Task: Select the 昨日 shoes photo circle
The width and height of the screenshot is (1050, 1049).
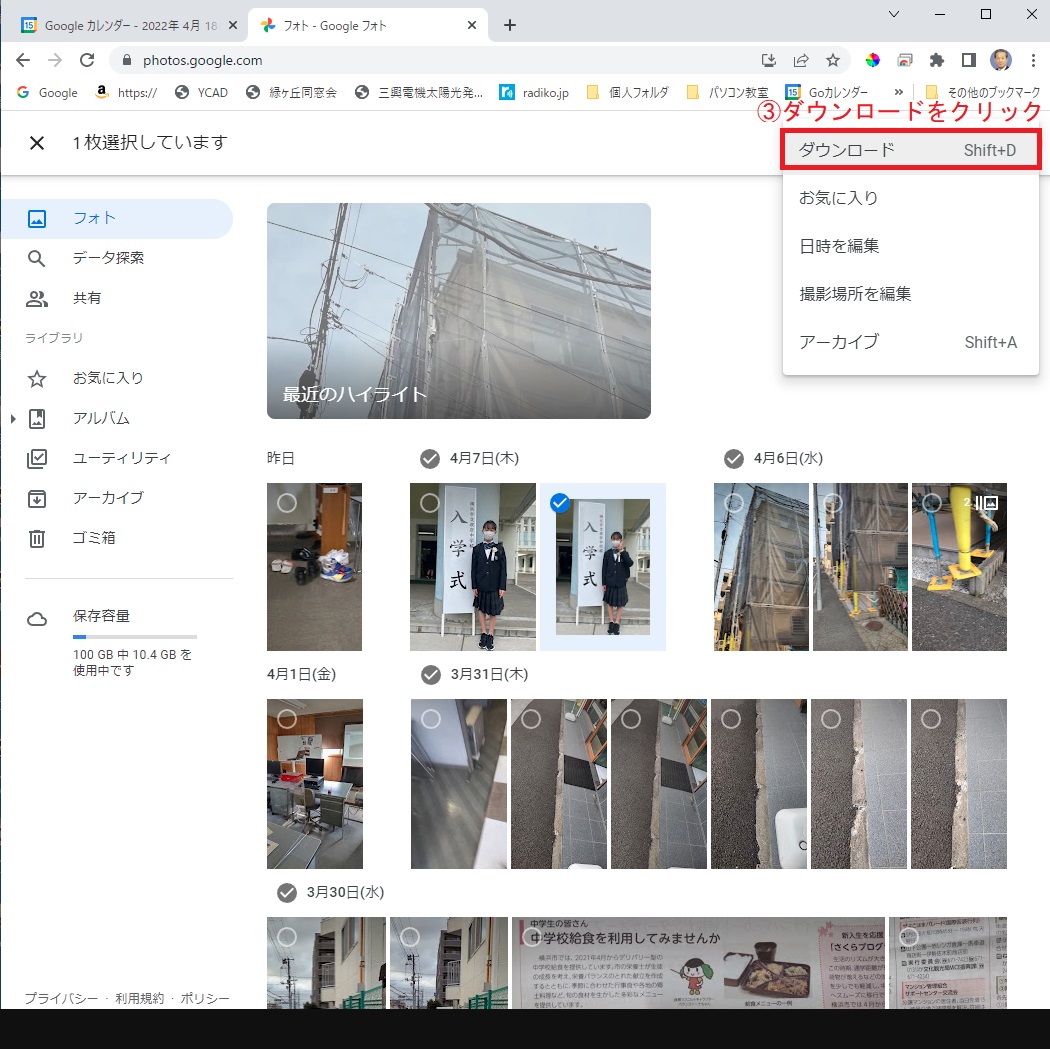Action: point(287,503)
